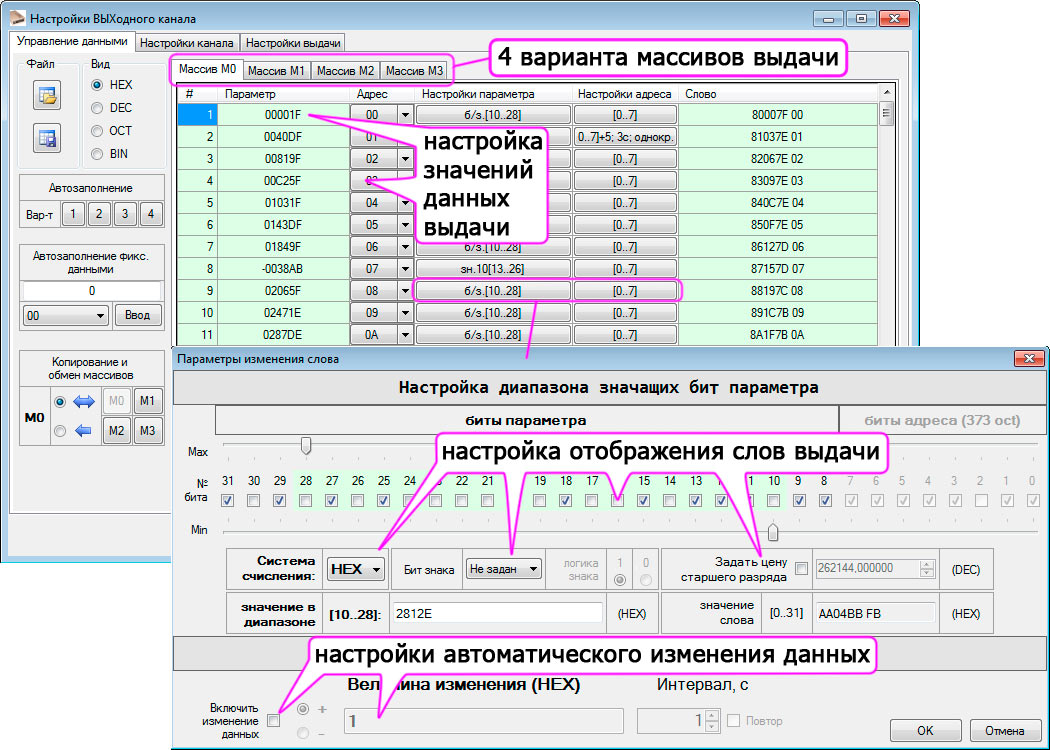Click the double-headed swap arrow icon
1050x750 pixels.
point(84,402)
